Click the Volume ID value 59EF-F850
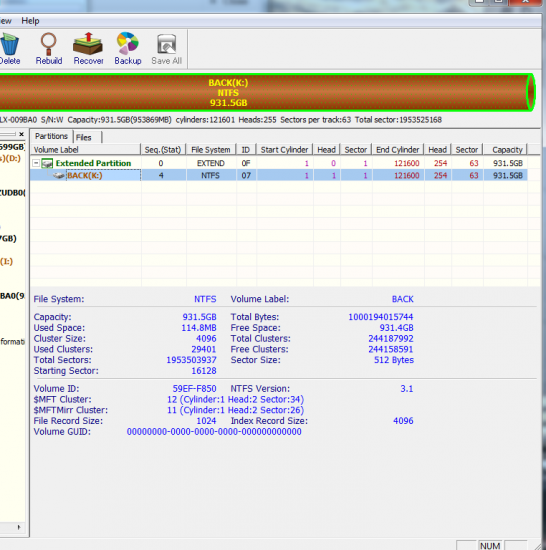The height and width of the screenshot is (550, 546). (x=194, y=389)
